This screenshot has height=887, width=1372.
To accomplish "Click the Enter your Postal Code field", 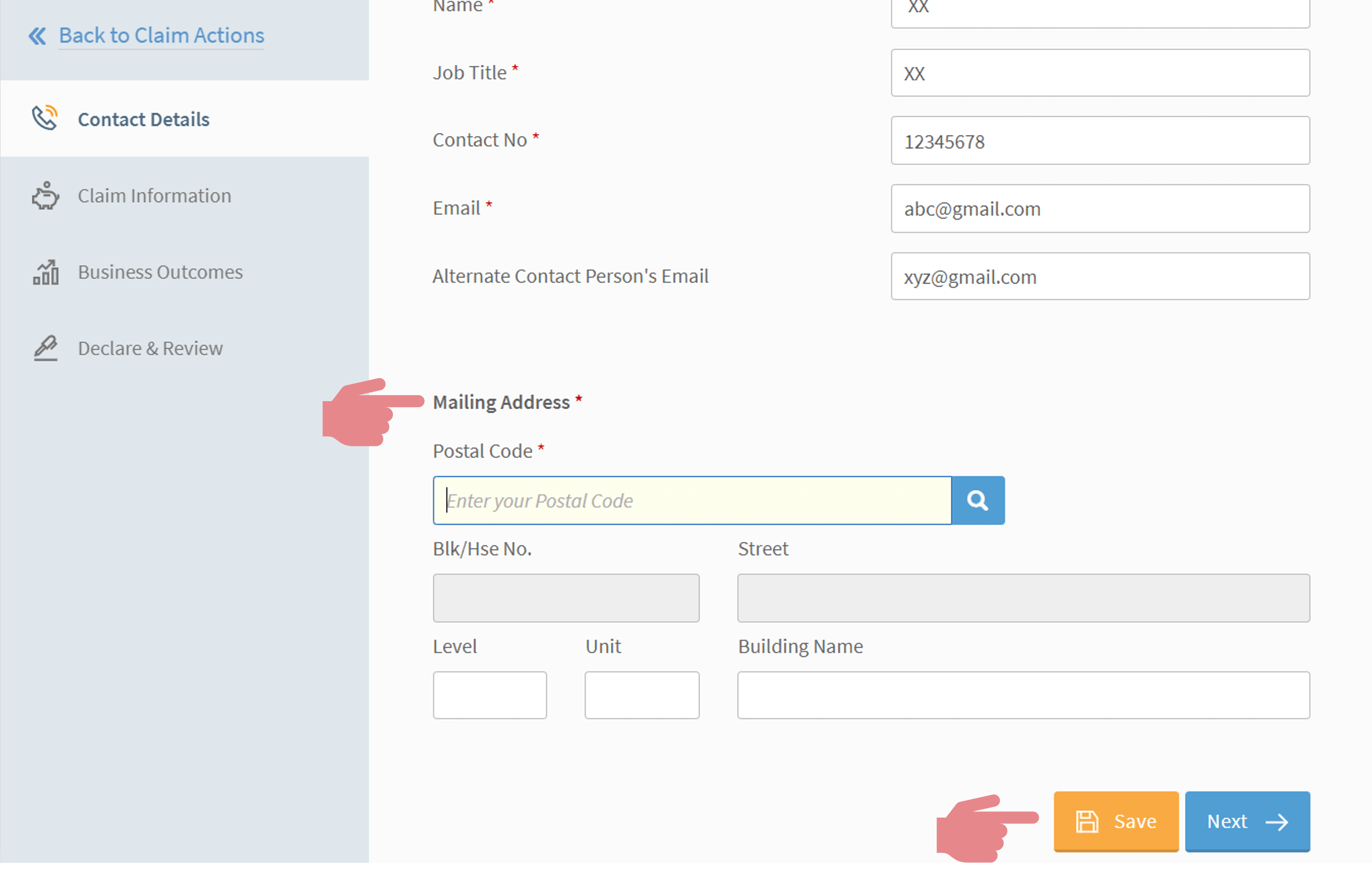I will click(x=692, y=500).
